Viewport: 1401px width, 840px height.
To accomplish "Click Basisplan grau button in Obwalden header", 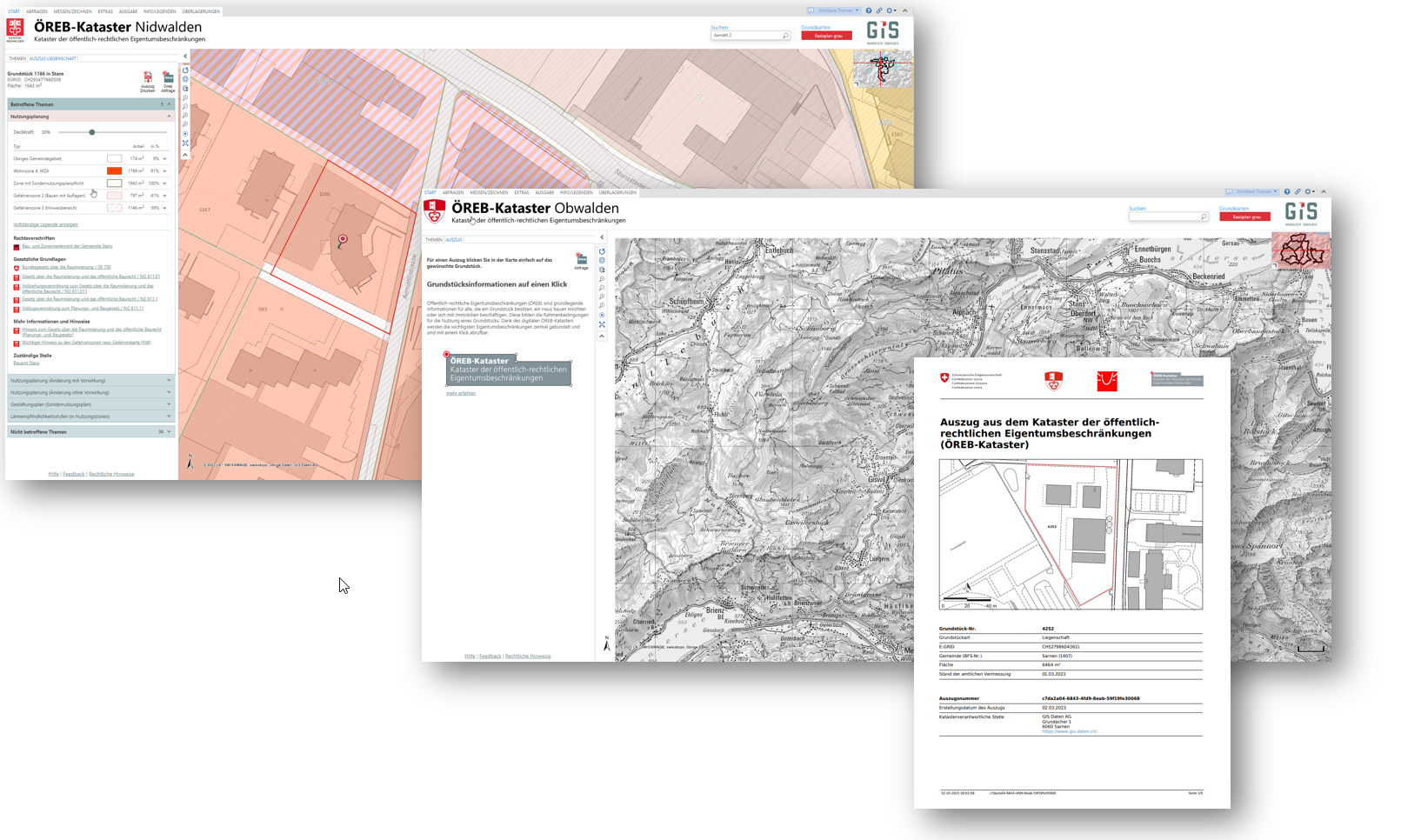I will point(1245,217).
